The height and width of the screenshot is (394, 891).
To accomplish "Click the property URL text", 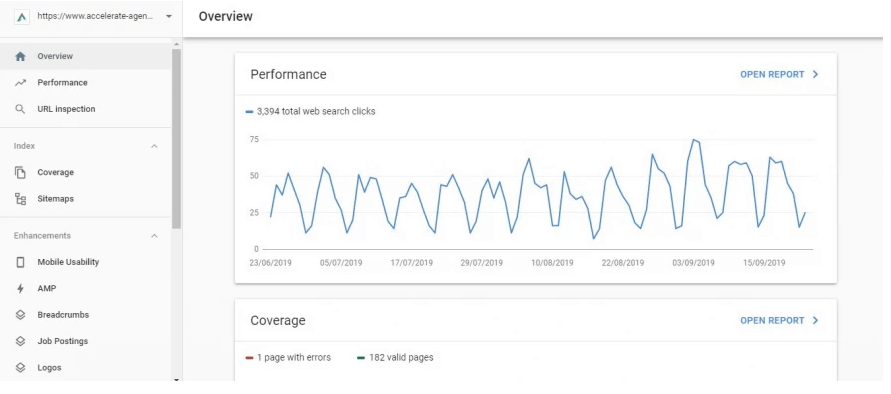I will pyautogui.click(x=95, y=16).
